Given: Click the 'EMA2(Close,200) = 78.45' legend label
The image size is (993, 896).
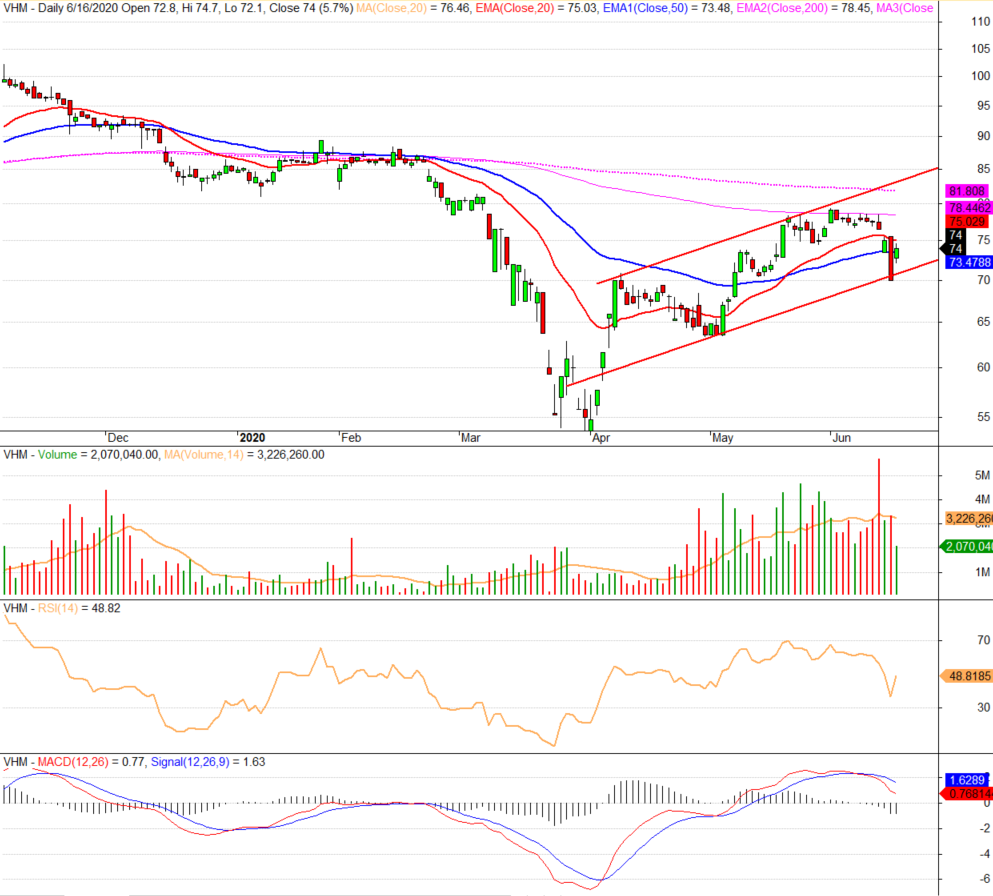Looking at the screenshot, I should click(804, 8).
